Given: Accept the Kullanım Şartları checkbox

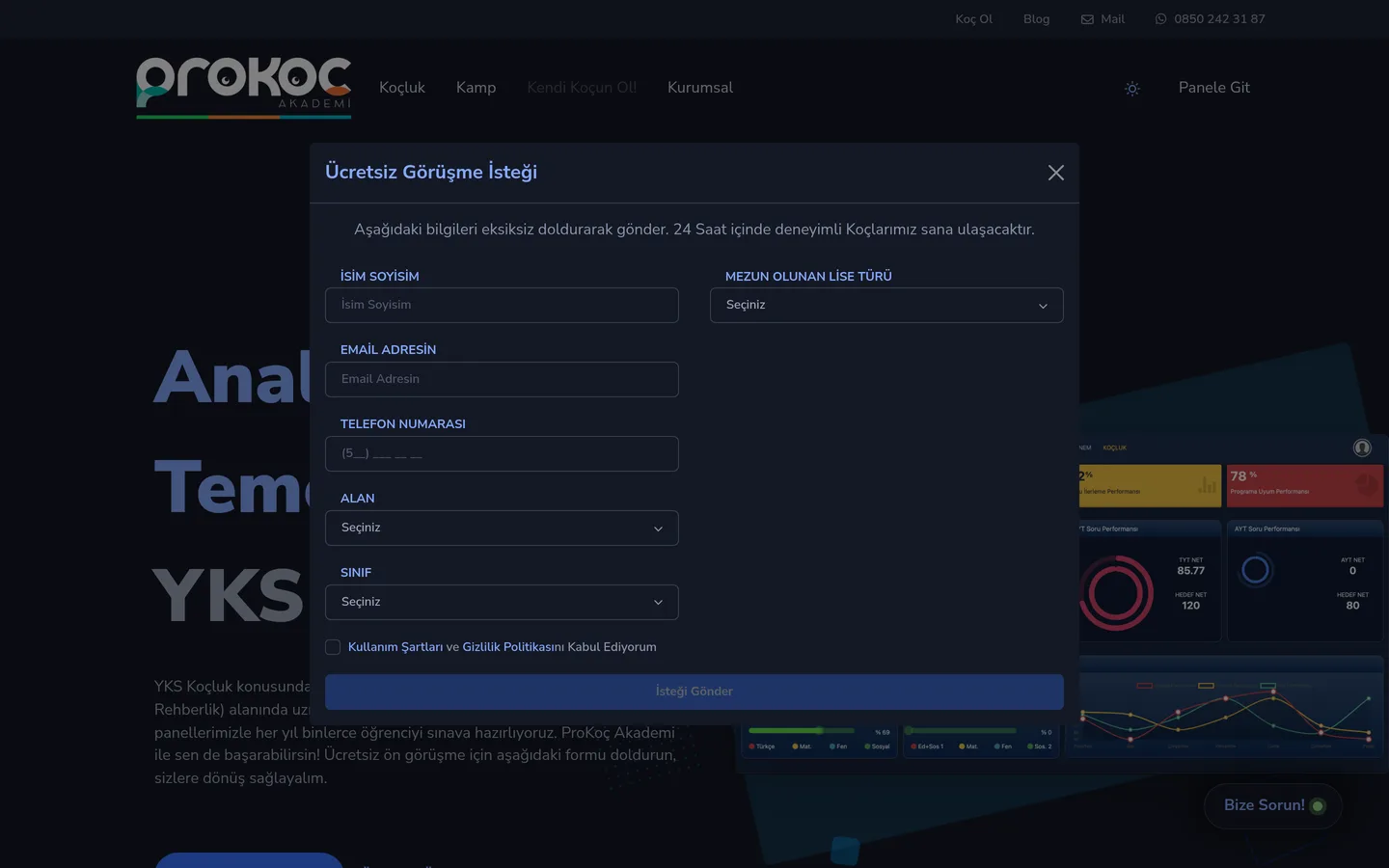Looking at the screenshot, I should coord(333,647).
